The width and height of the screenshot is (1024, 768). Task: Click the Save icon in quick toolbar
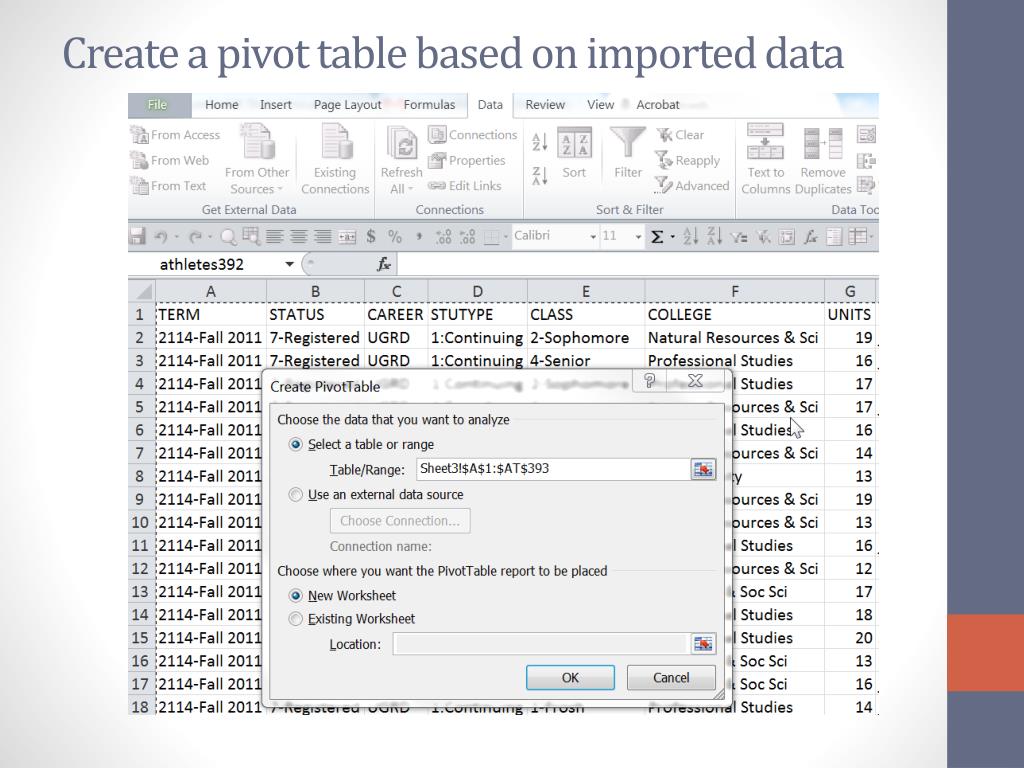pyautogui.click(x=137, y=236)
